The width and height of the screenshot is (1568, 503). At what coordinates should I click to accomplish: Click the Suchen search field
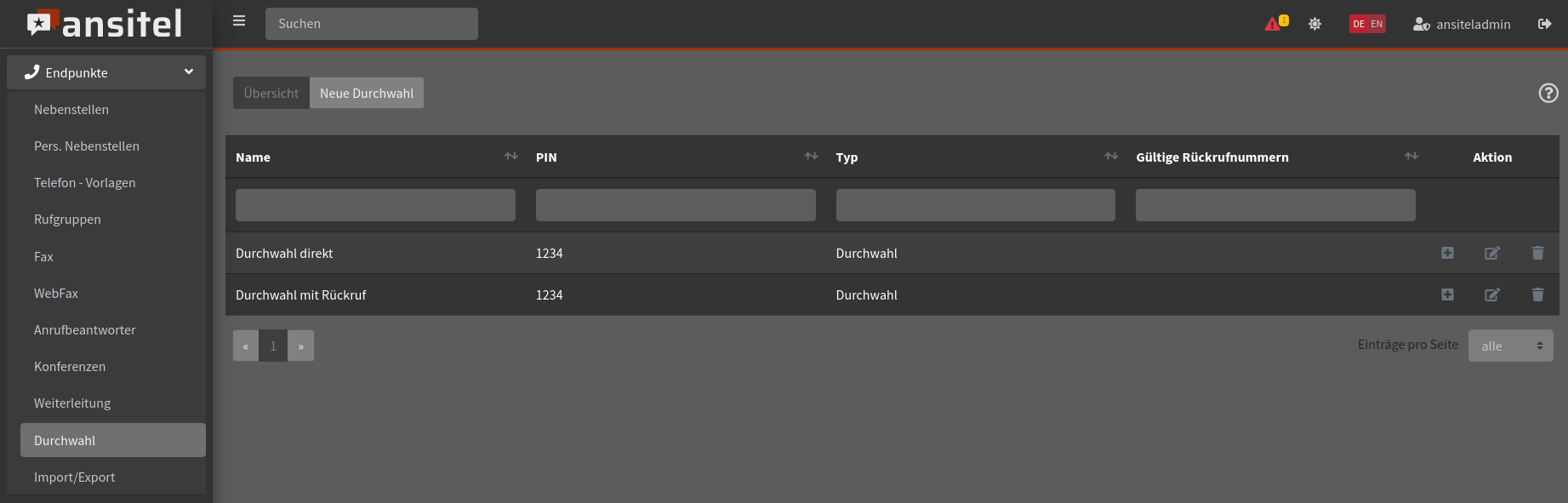pos(371,24)
